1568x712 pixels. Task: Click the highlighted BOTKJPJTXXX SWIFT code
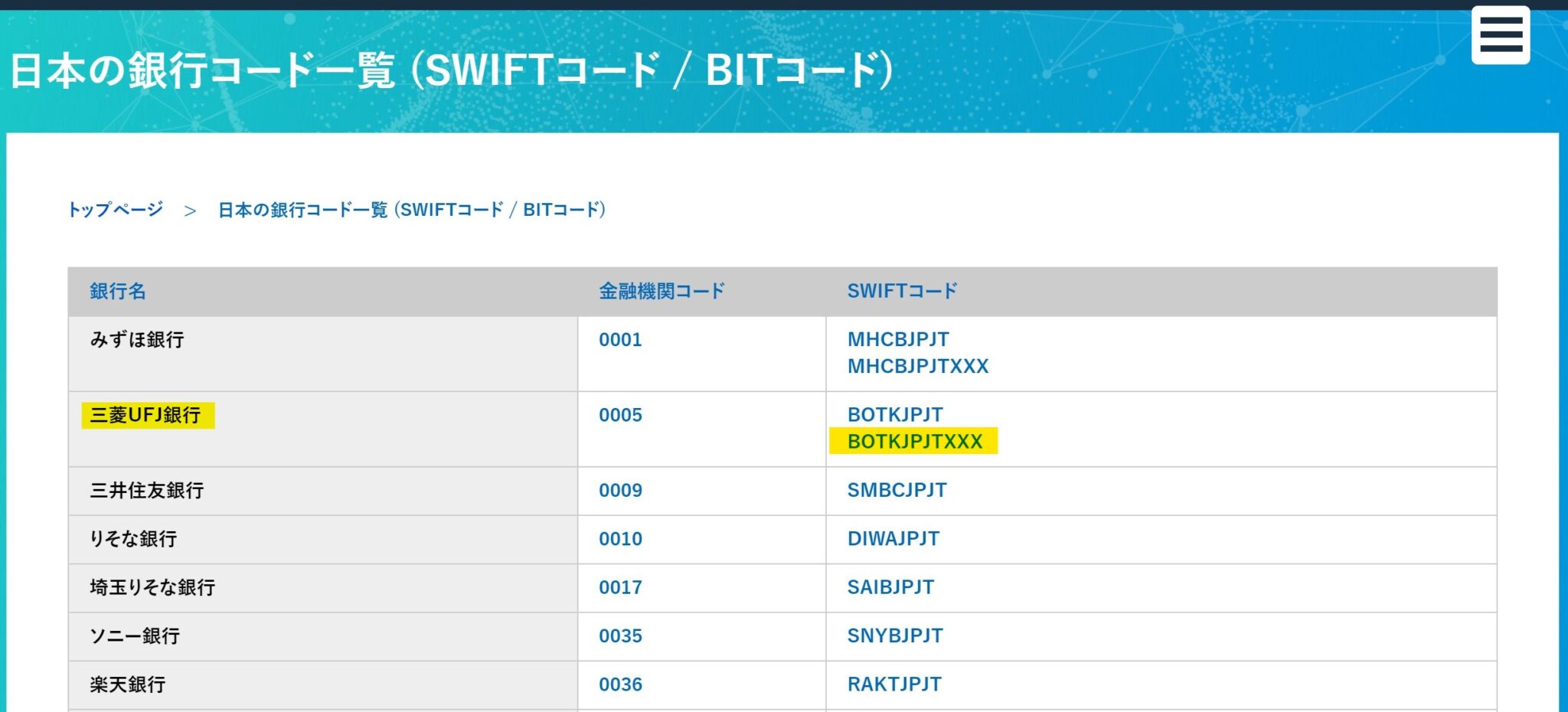[x=911, y=442]
